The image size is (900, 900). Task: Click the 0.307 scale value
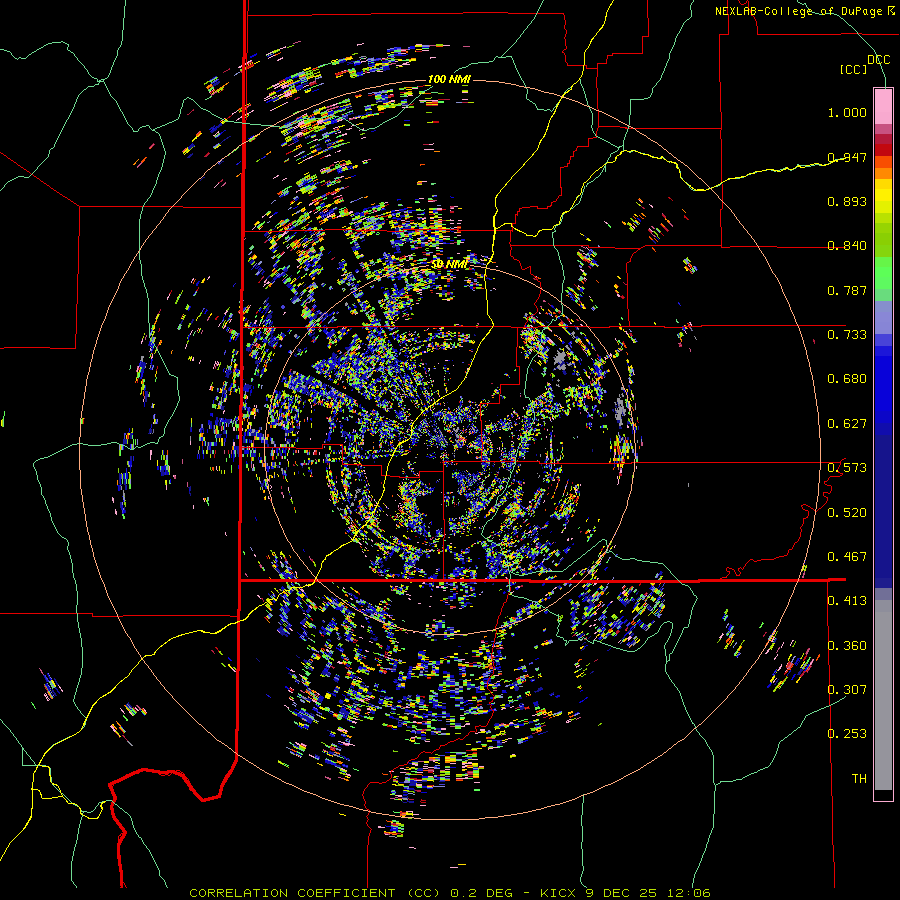coord(847,689)
